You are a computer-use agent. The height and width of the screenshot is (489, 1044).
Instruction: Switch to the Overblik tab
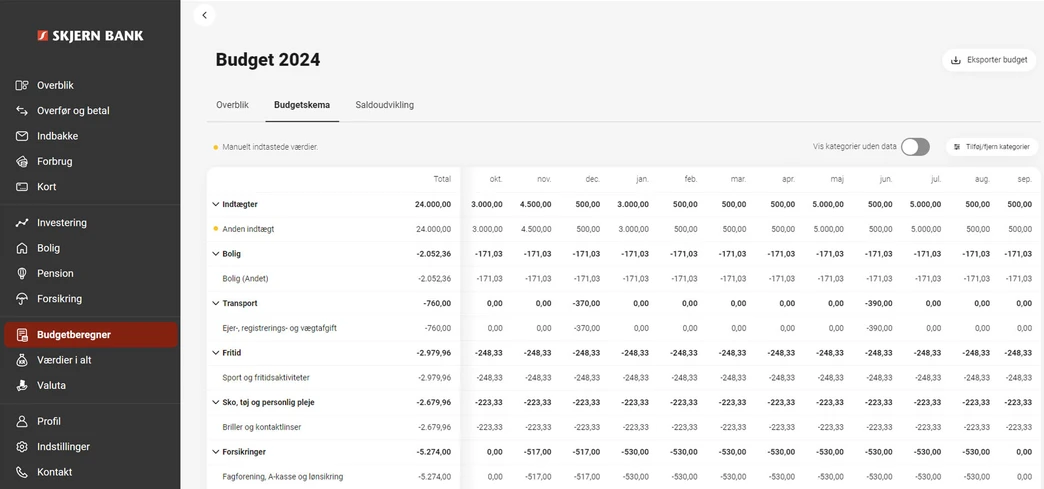pyautogui.click(x=232, y=105)
